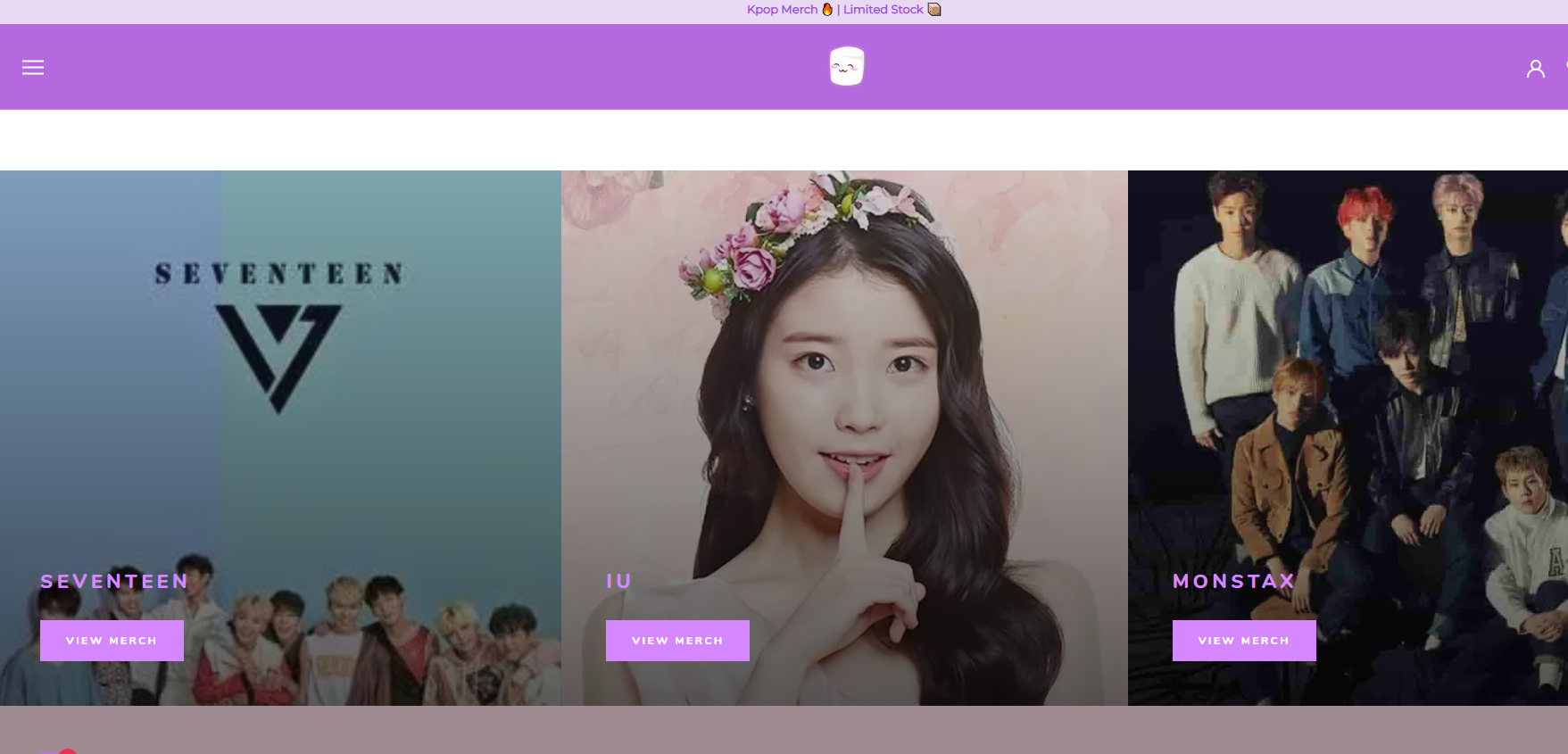Click the Limited Stock announcement text

coord(883,9)
